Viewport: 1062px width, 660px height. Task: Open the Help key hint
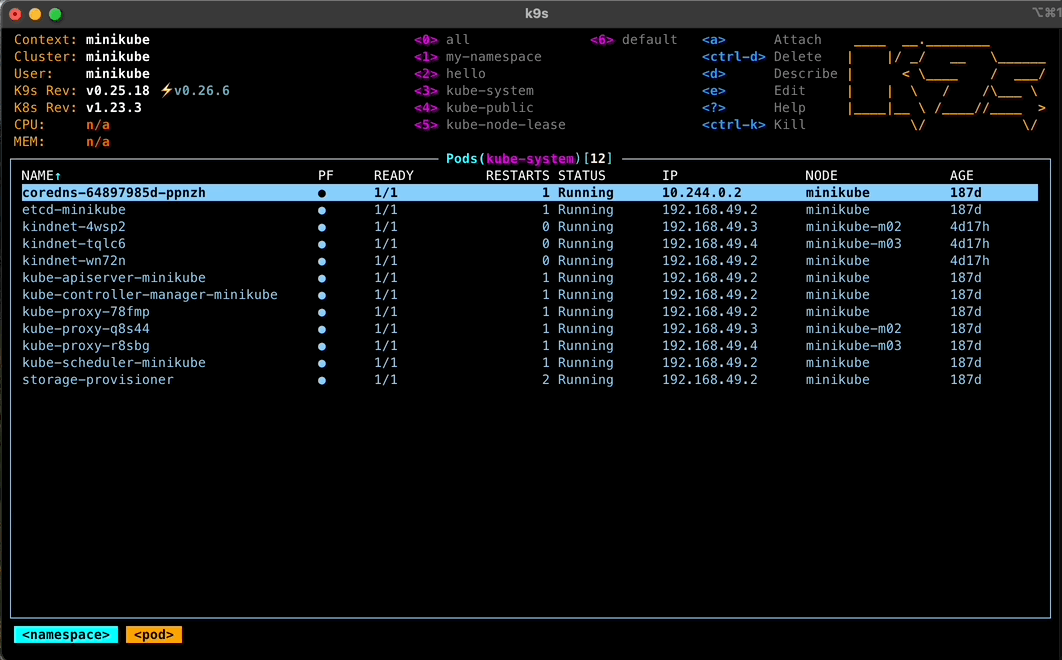[754, 107]
